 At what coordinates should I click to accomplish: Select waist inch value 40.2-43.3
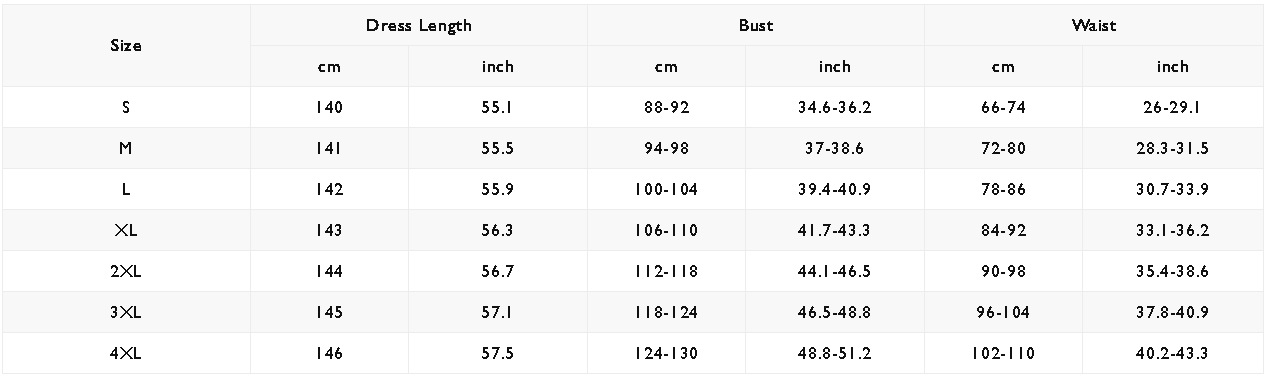pyautogui.click(x=1172, y=353)
